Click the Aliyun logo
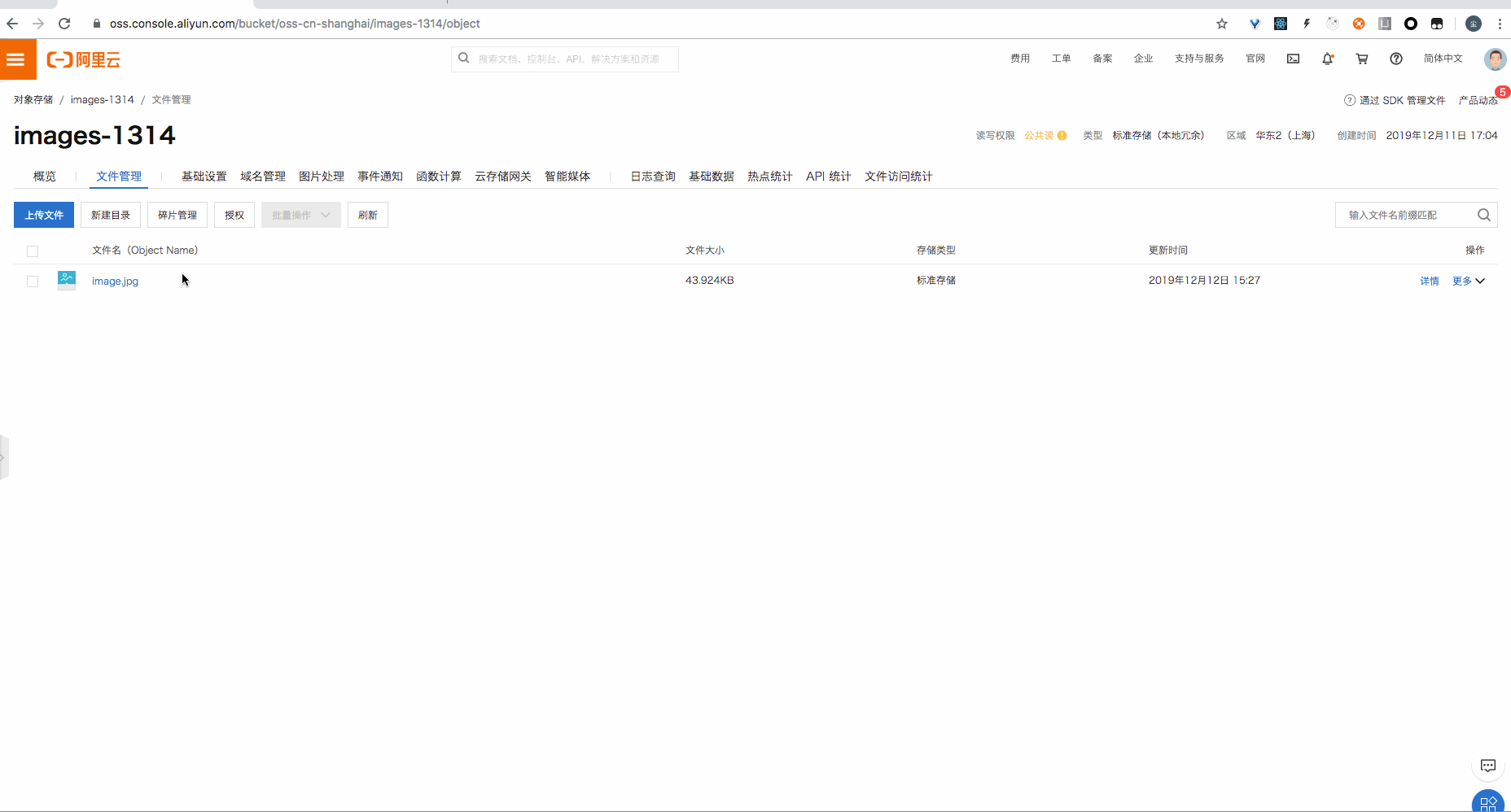Image resolution: width=1511 pixels, height=812 pixels. coord(83,59)
